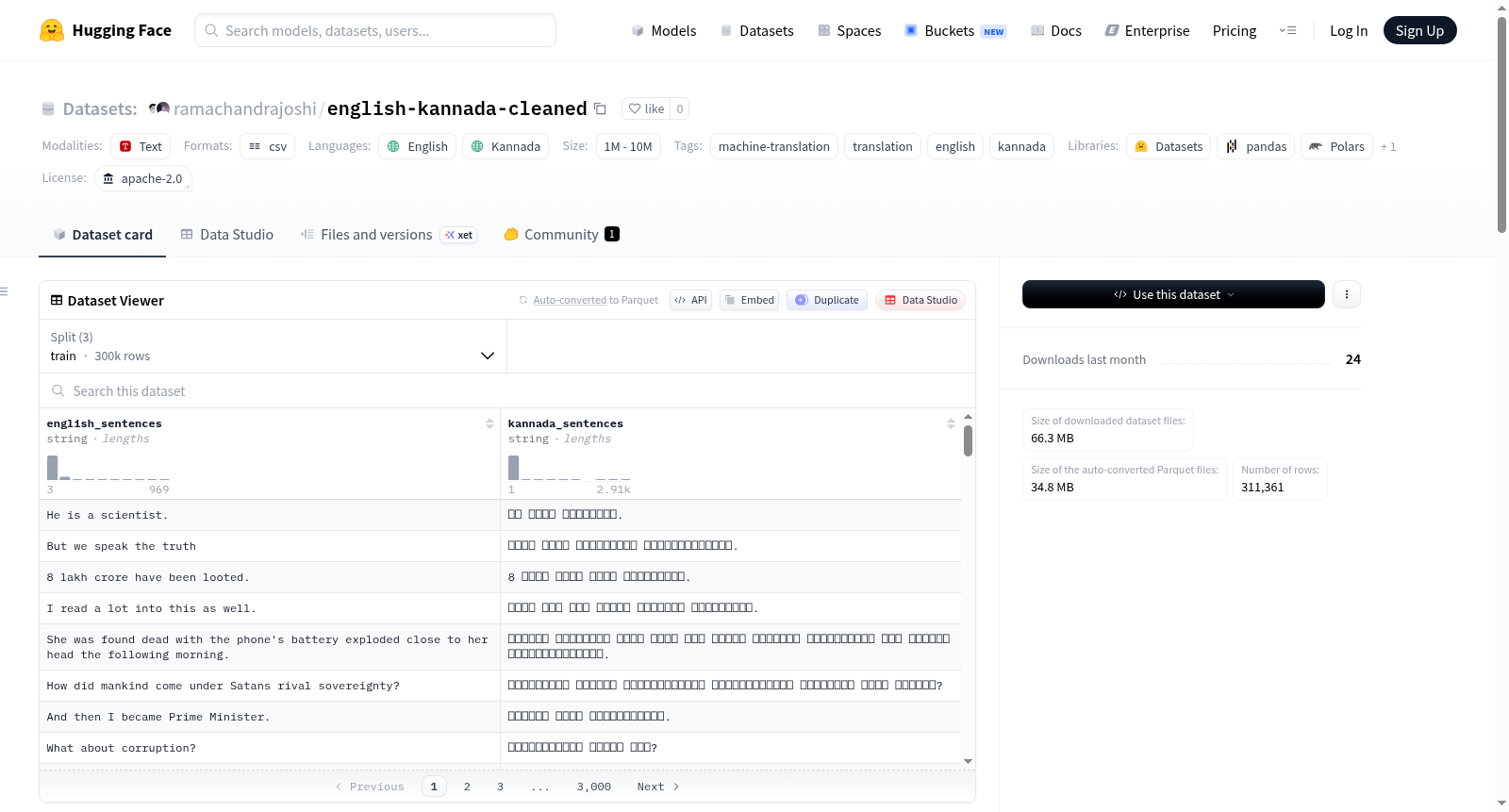1509x812 pixels.
Task: Click the page vertical scrollbar thumb
Action: [1501, 124]
